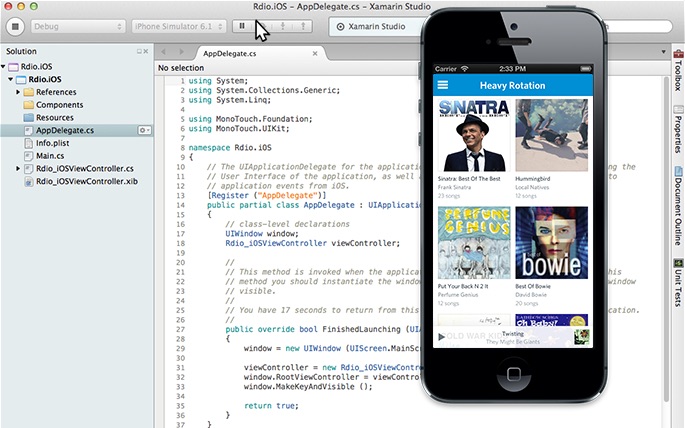Tap the Best Of Bowie album cover
Screen dimensions: 685x428
(x=552, y=243)
